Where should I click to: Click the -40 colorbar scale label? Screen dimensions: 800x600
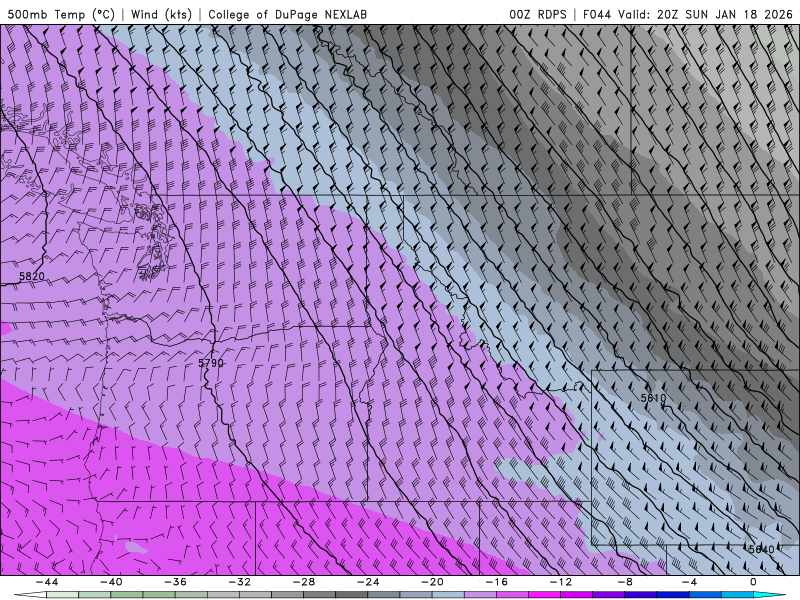pos(111,582)
